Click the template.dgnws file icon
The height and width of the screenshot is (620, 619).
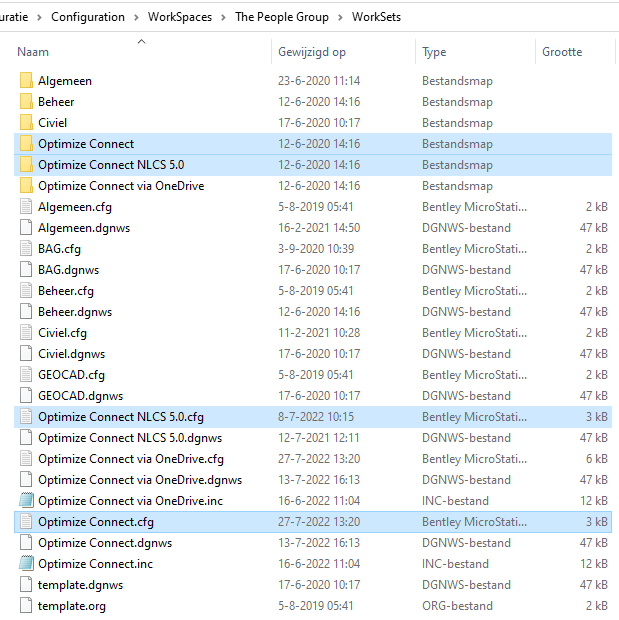pos(26,584)
